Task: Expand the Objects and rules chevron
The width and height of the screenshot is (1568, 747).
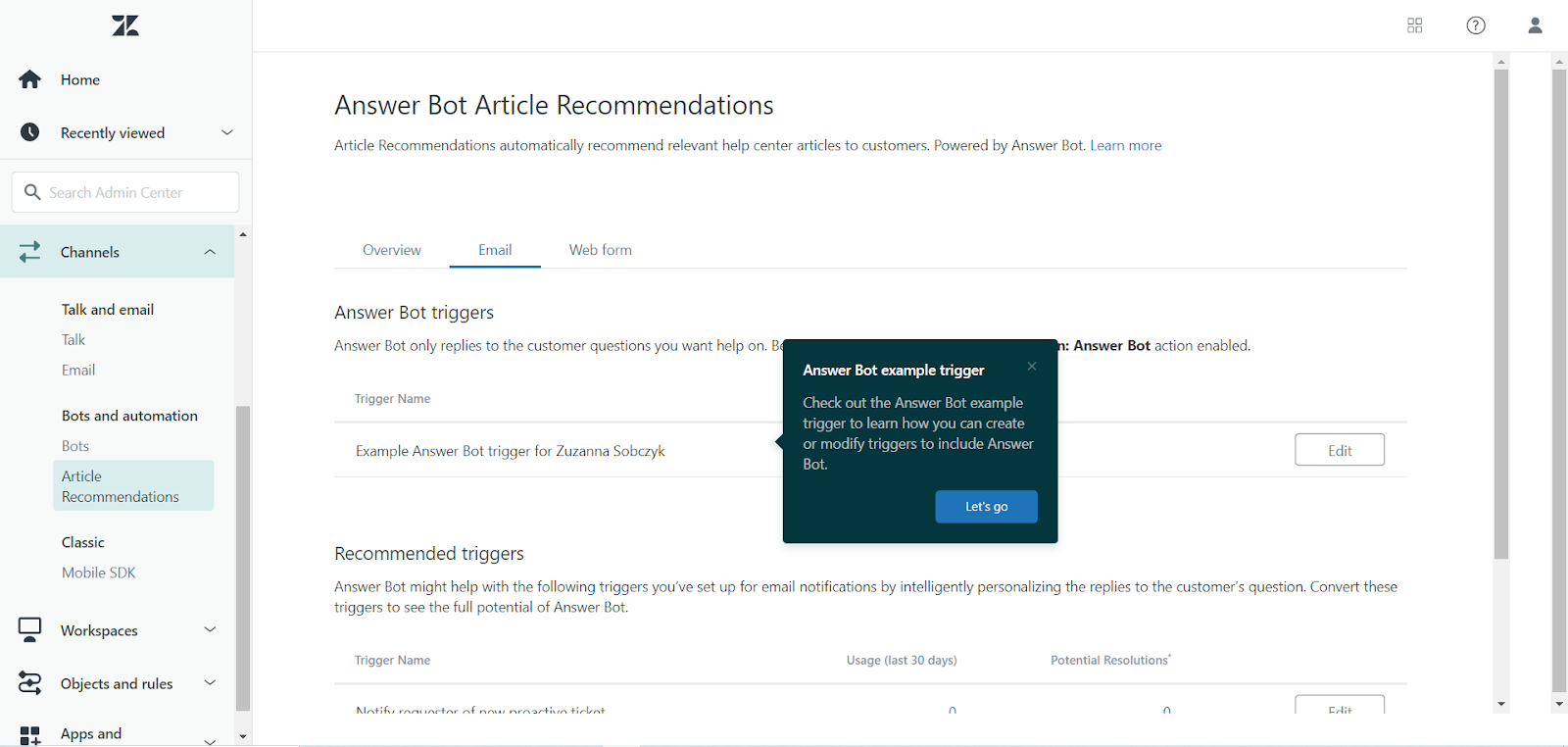Action: coord(210,682)
